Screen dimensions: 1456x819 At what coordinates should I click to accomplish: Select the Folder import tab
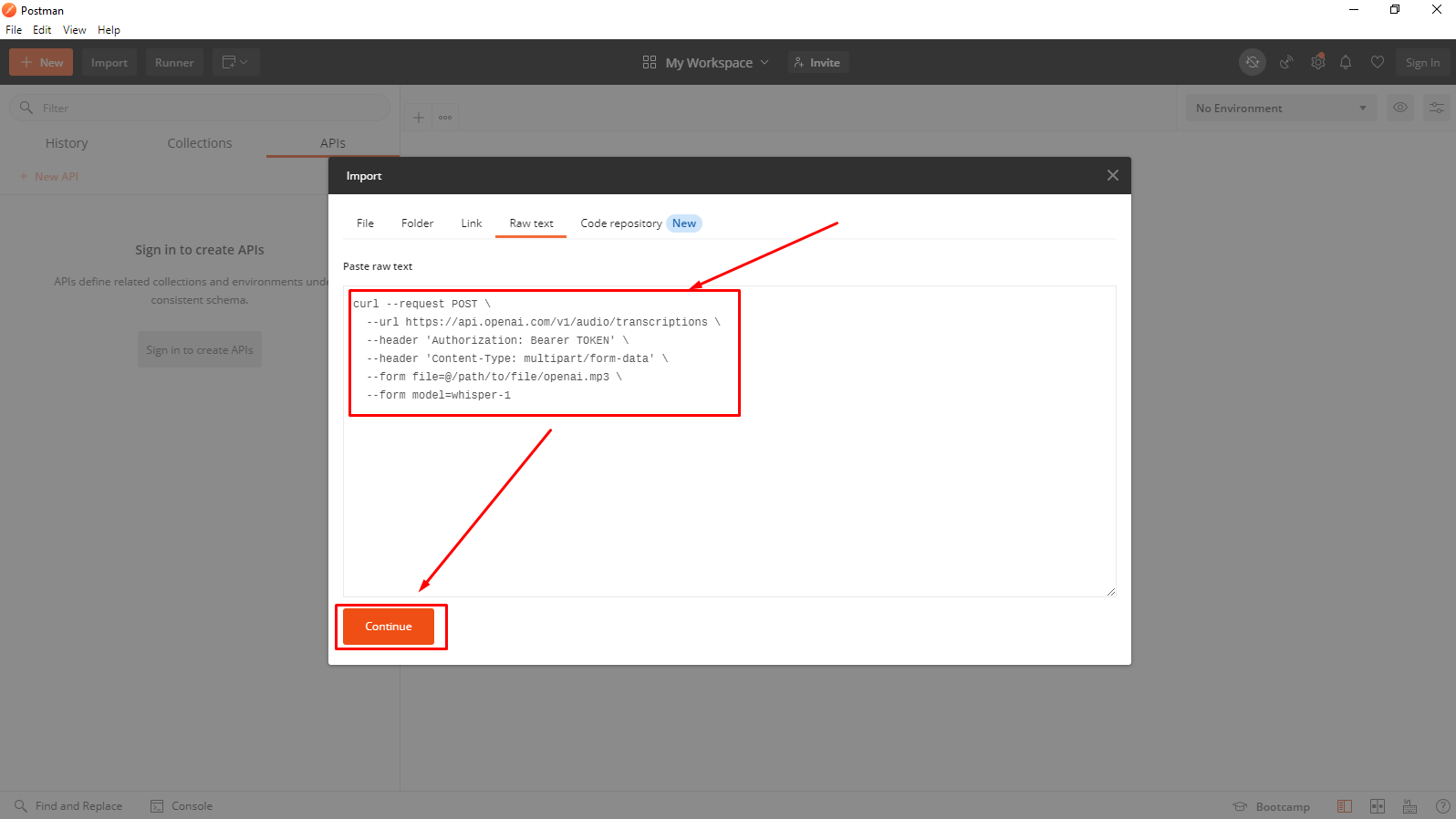[417, 223]
